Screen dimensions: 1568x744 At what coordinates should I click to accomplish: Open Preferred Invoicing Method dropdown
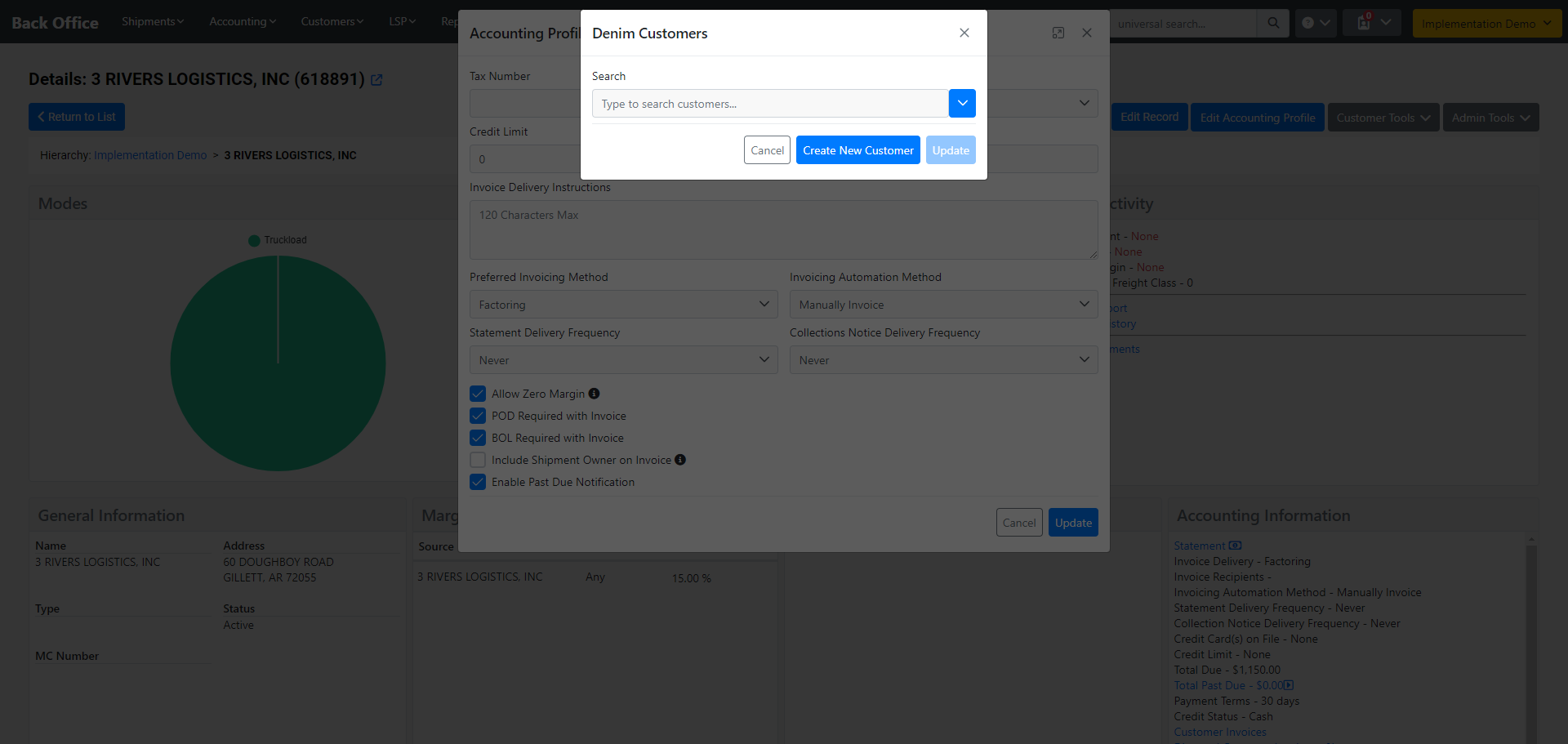[x=624, y=305]
